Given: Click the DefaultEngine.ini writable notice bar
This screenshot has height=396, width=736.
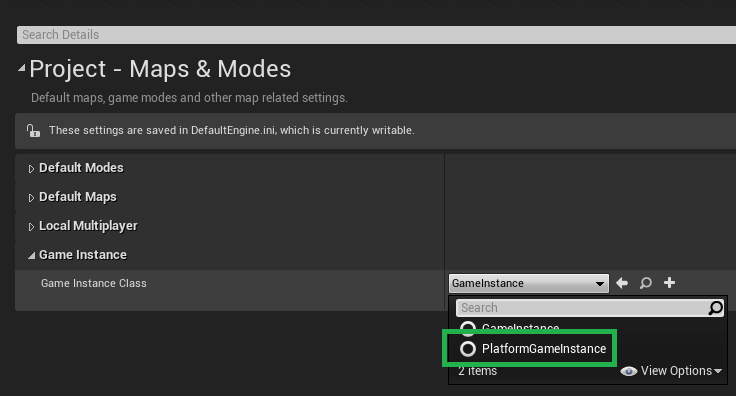Looking at the screenshot, I should point(376,130).
